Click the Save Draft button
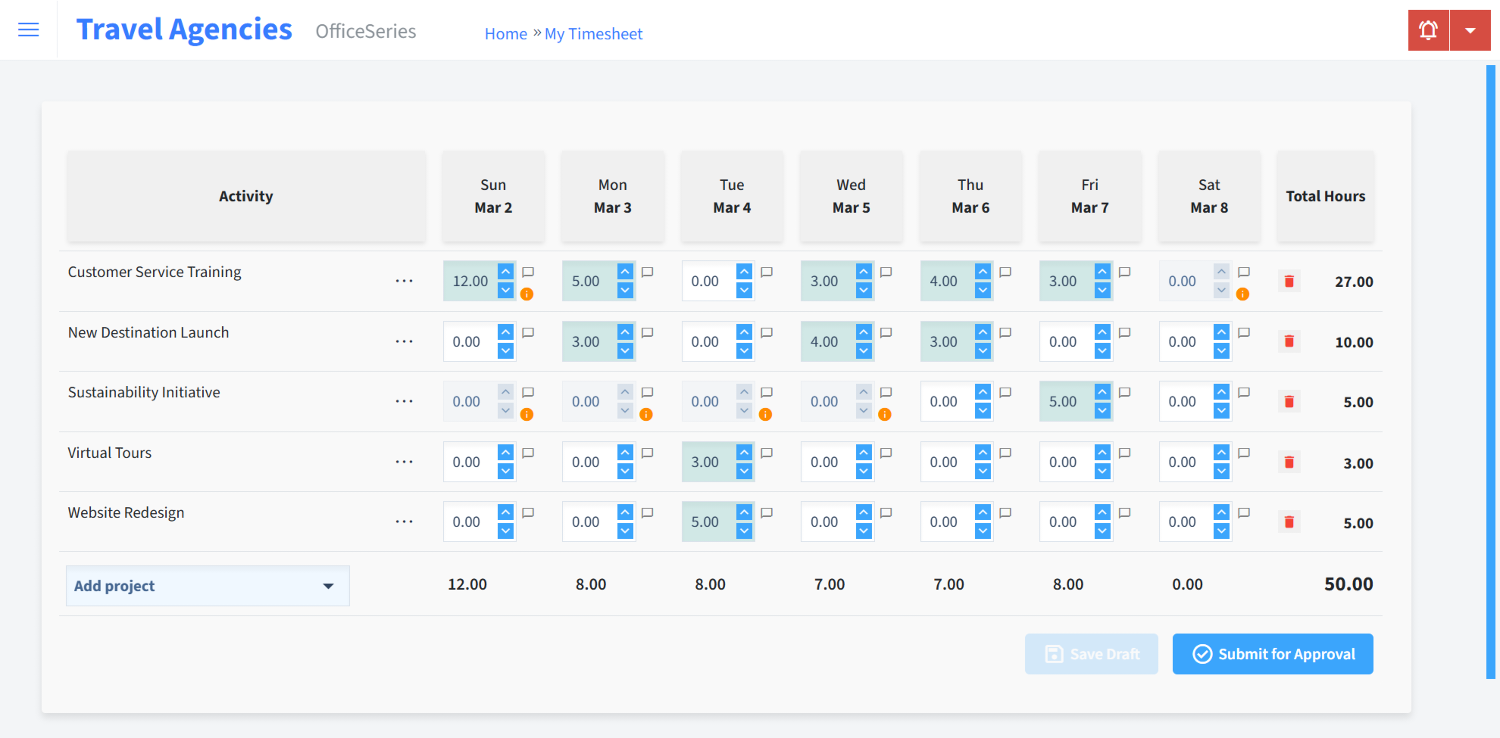Image resolution: width=1500 pixels, height=738 pixels. (1091, 653)
